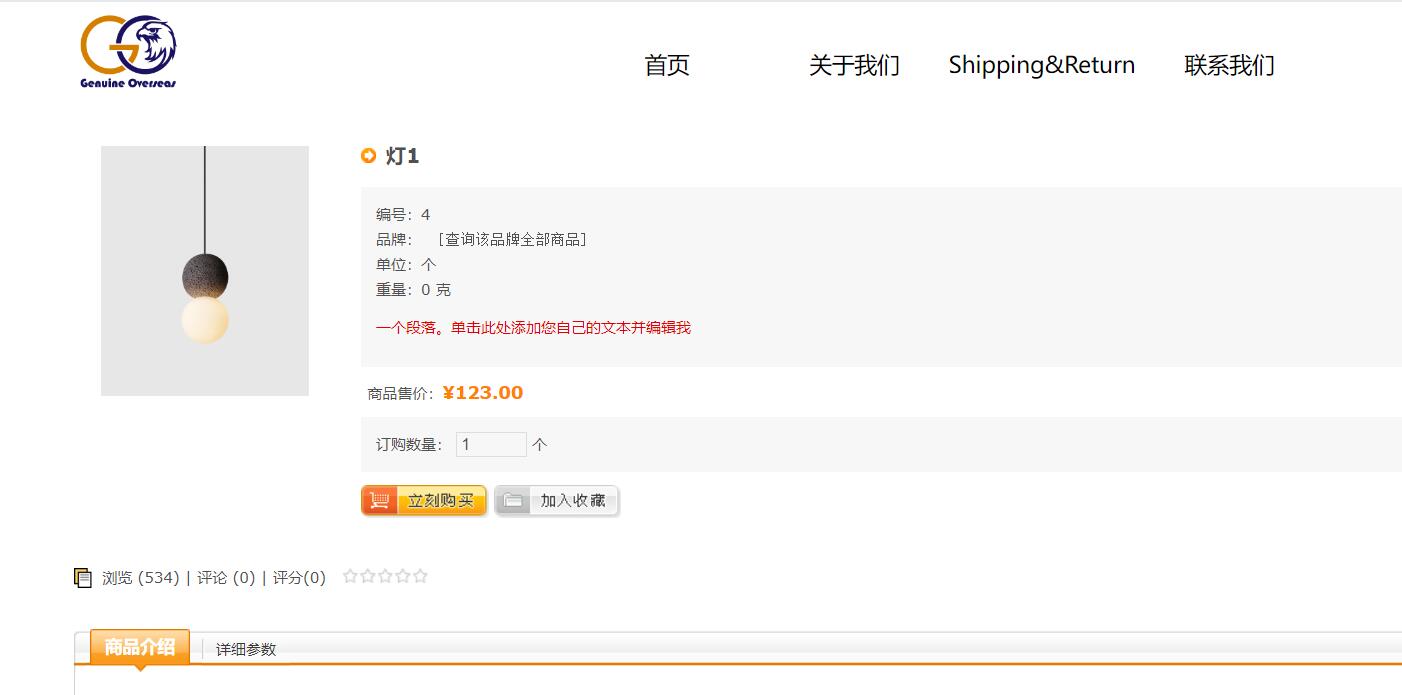
Task: Click the page icon beside 浏览 count
Action: click(83, 578)
